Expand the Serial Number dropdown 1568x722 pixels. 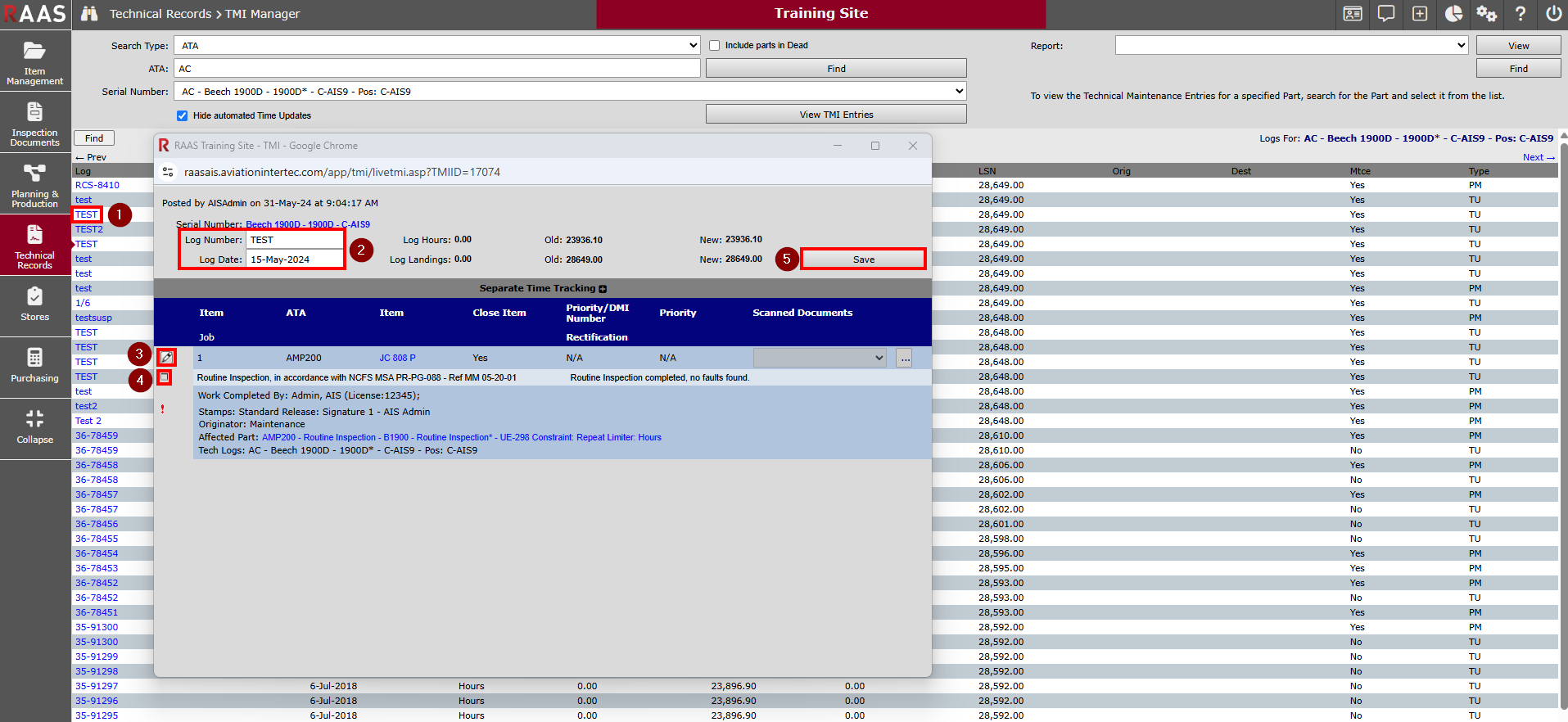(x=571, y=92)
